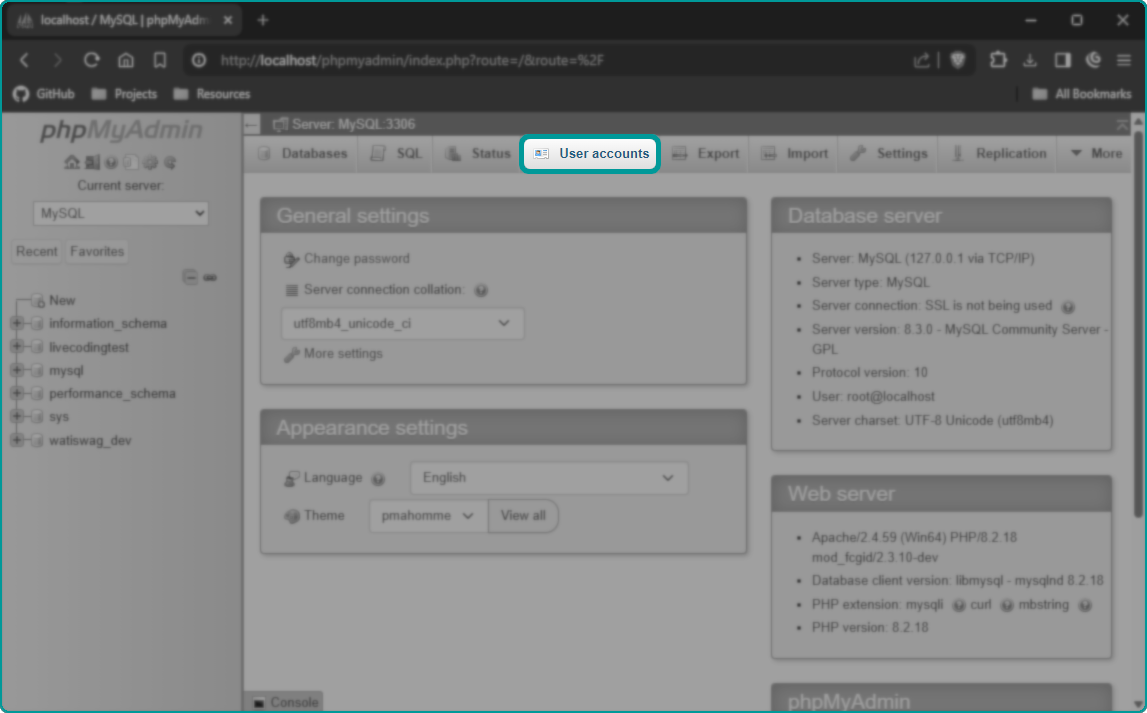Go back with the browser back arrow
The image size is (1147, 713).
[x=24, y=60]
